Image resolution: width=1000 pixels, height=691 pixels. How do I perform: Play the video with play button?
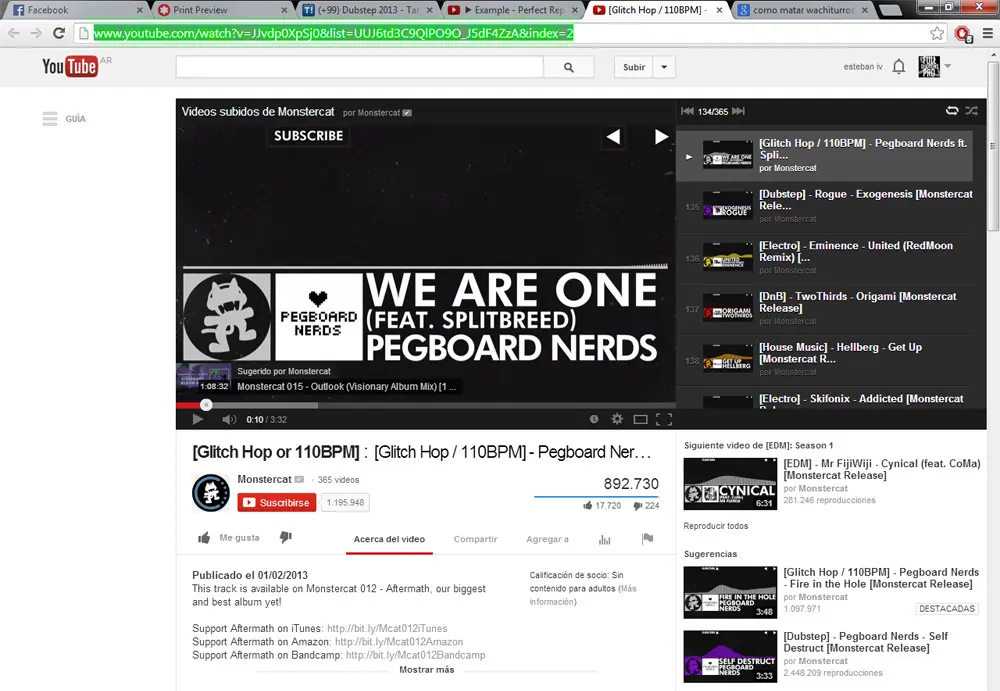click(x=198, y=419)
